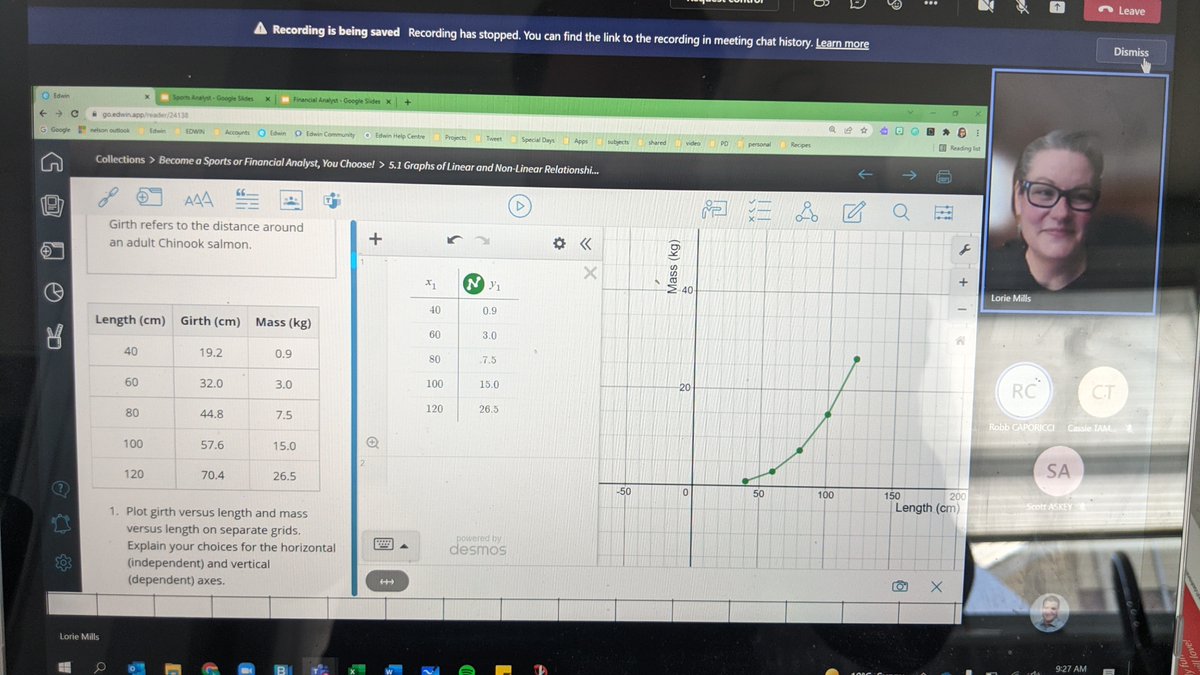The image size is (1200, 675).
Task: Select the Edwin browser tab
Action: [x=97, y=96]
